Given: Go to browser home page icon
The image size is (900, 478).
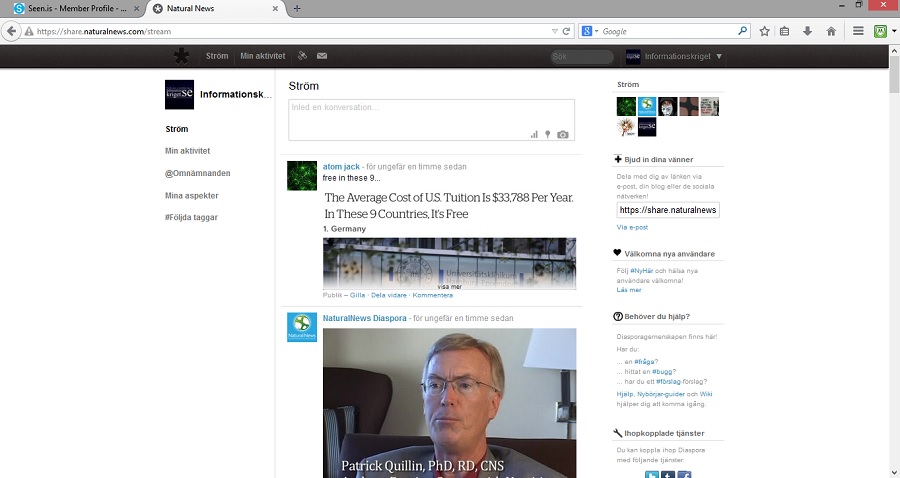Looking at the screenshot, I should 830,31.
